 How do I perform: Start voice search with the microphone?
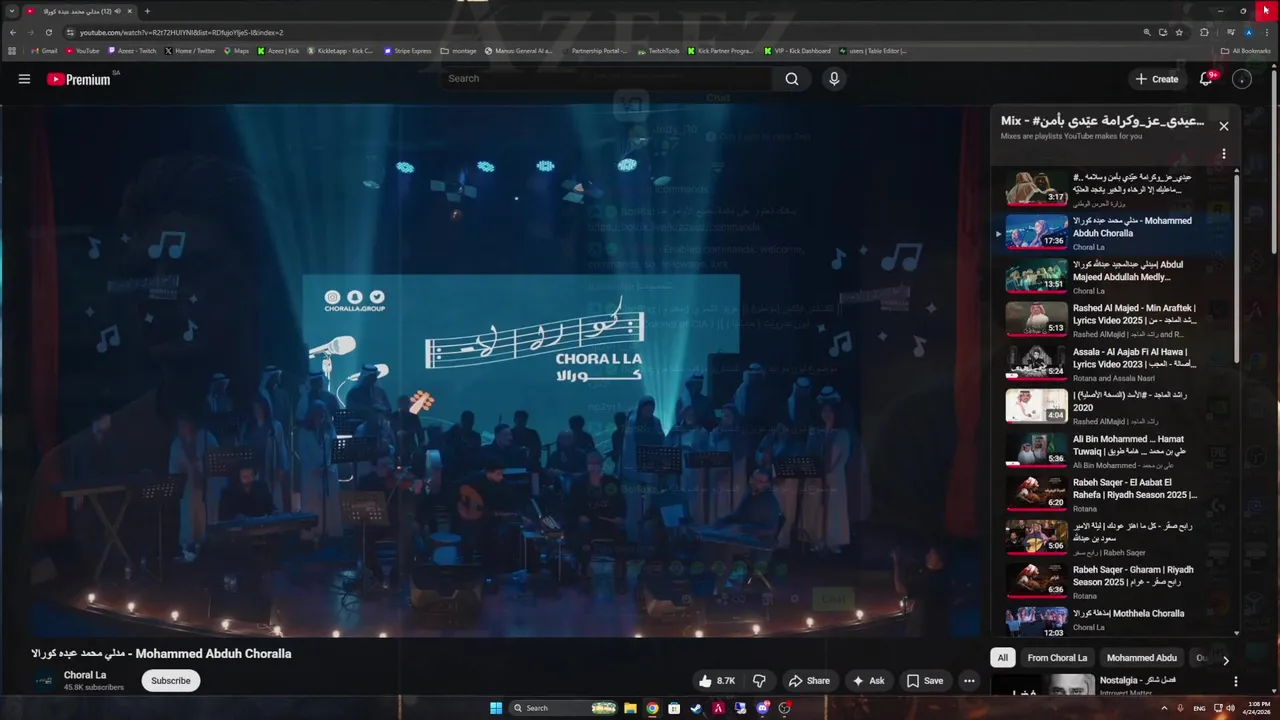click(x=834, y=79)
